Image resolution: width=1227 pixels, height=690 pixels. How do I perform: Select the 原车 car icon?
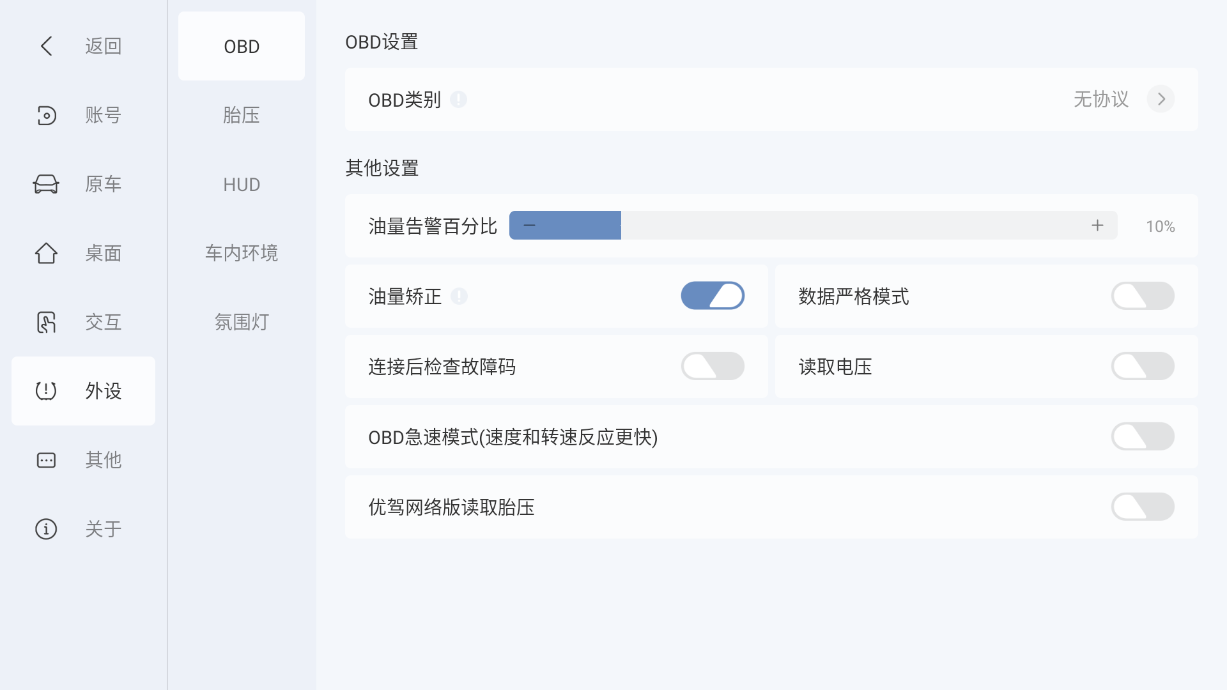[46, 184]
